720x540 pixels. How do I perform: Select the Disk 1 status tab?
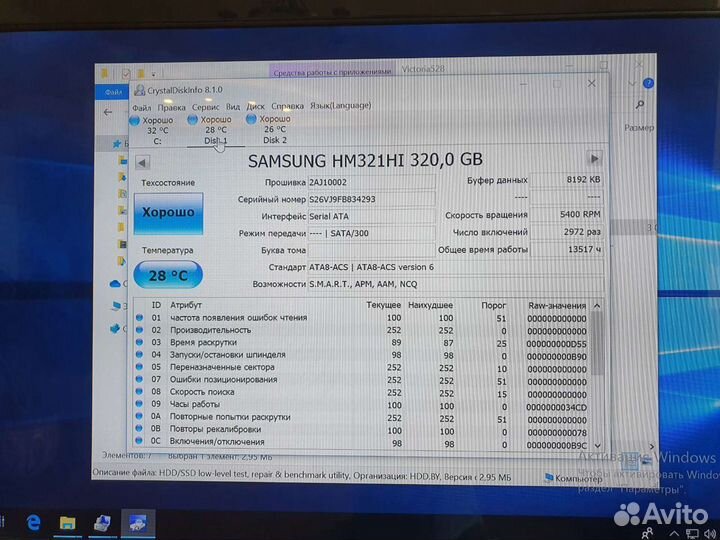coord(216,130)
